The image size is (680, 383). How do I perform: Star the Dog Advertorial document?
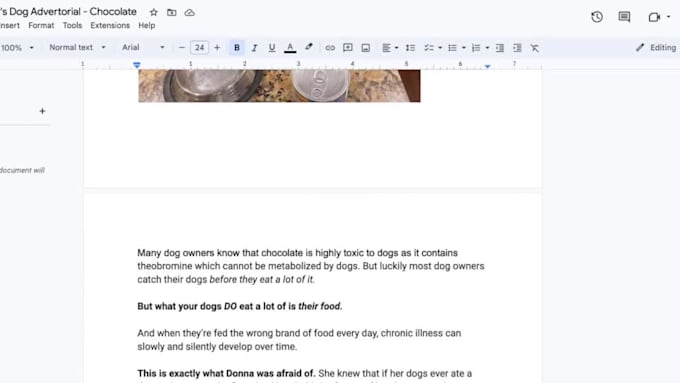154,13
